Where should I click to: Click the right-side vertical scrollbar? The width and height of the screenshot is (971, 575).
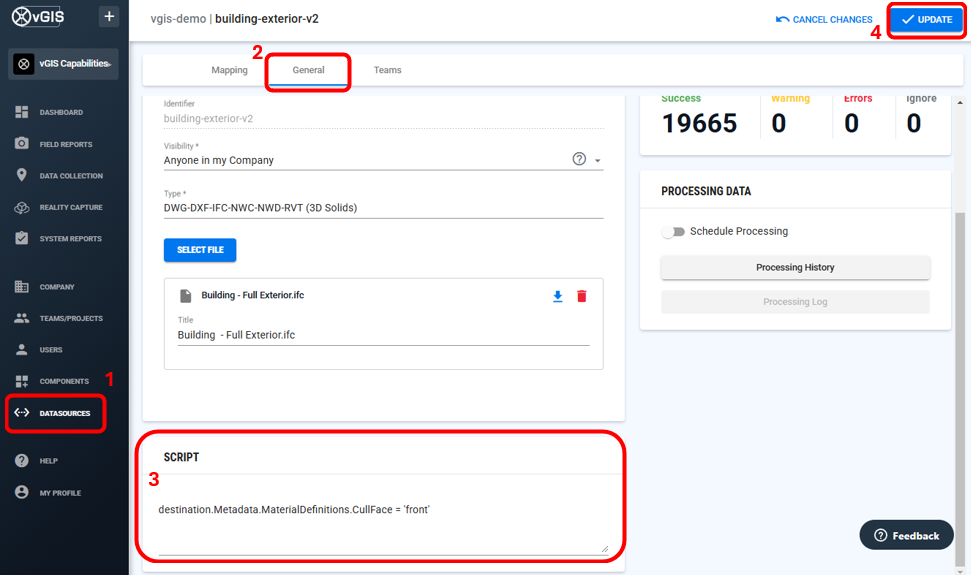pos(960,388)
